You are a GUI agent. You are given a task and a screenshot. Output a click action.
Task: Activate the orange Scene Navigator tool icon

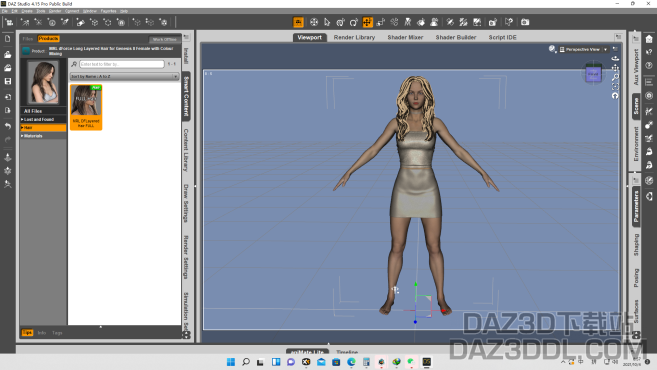tap(298, 22)
